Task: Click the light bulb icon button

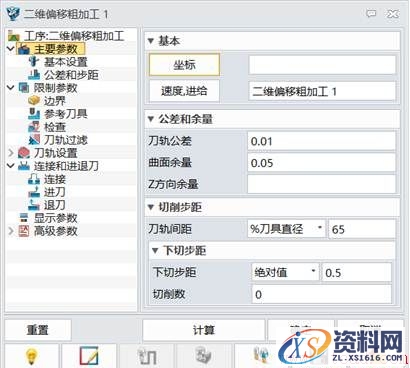Action: pos(32,356)
